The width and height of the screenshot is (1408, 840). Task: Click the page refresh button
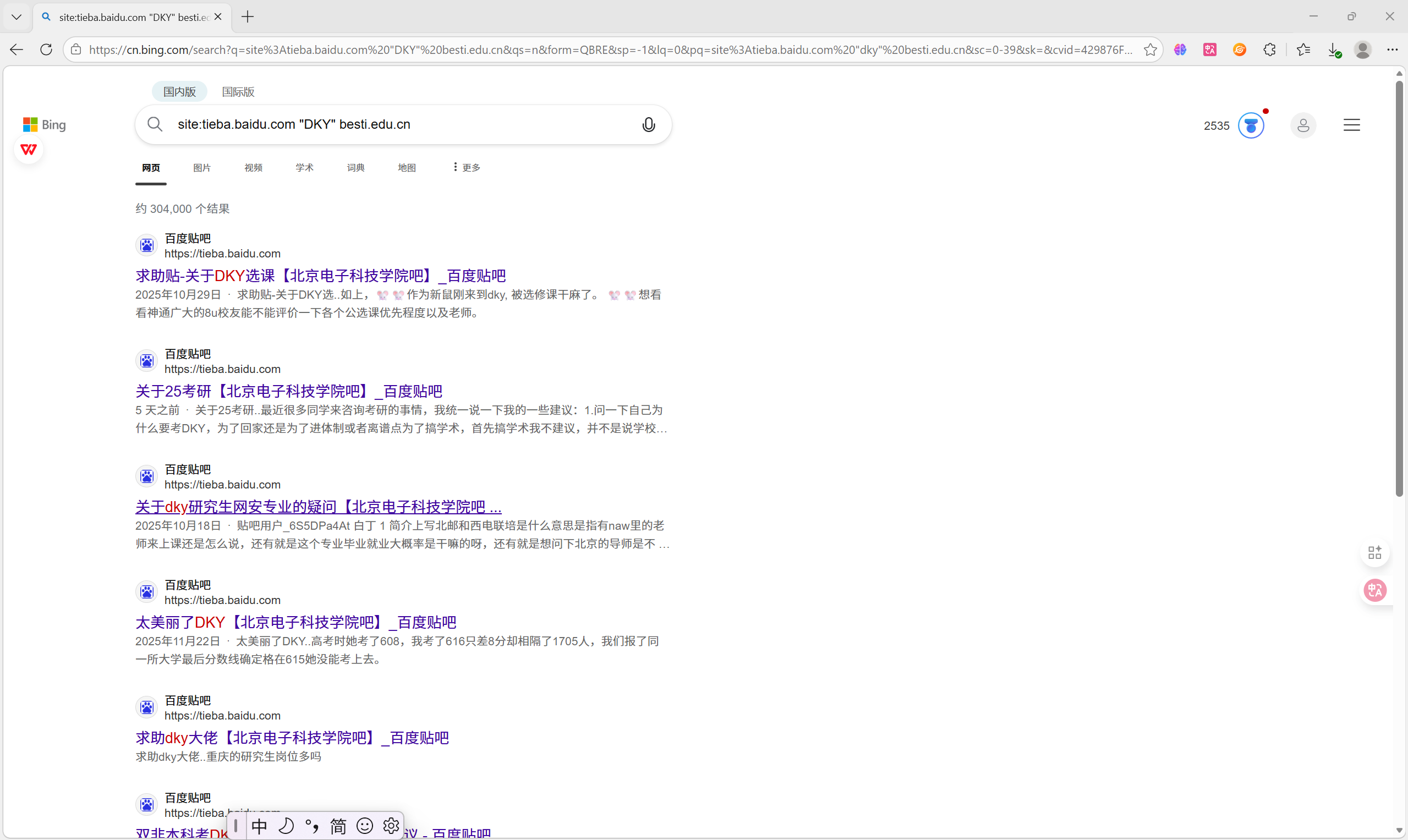(x=46, y=50)
